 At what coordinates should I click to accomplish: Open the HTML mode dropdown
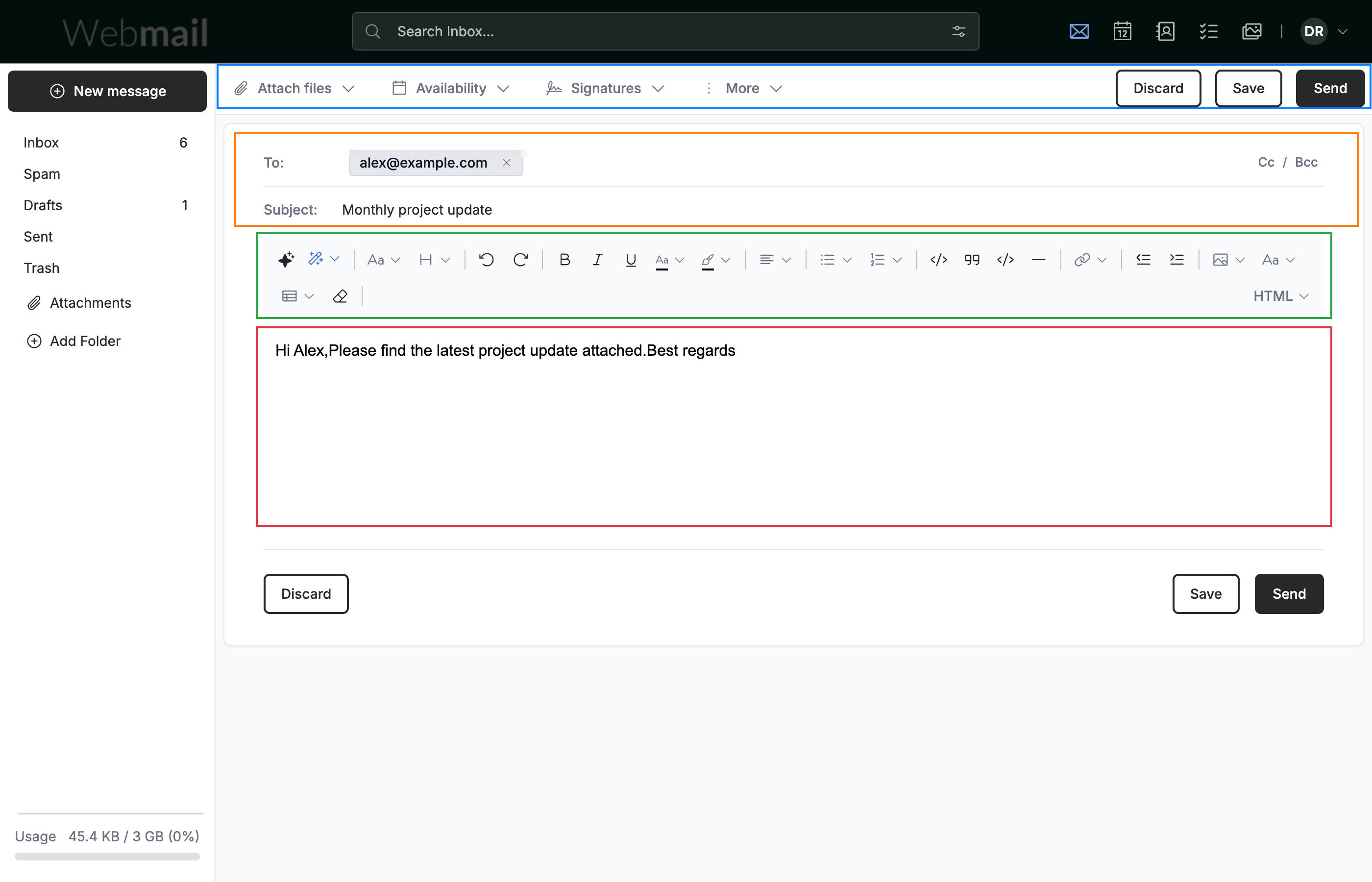tap(1280, 296)
